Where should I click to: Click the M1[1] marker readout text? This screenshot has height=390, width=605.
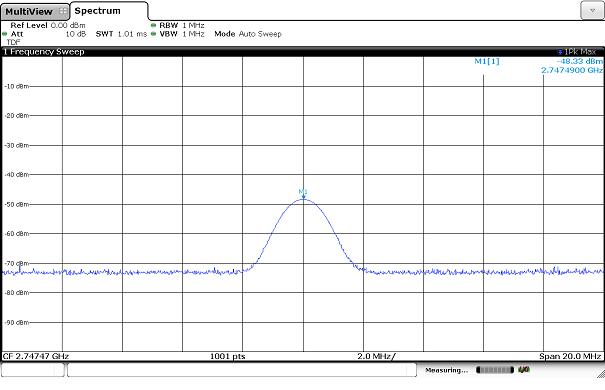487,61
